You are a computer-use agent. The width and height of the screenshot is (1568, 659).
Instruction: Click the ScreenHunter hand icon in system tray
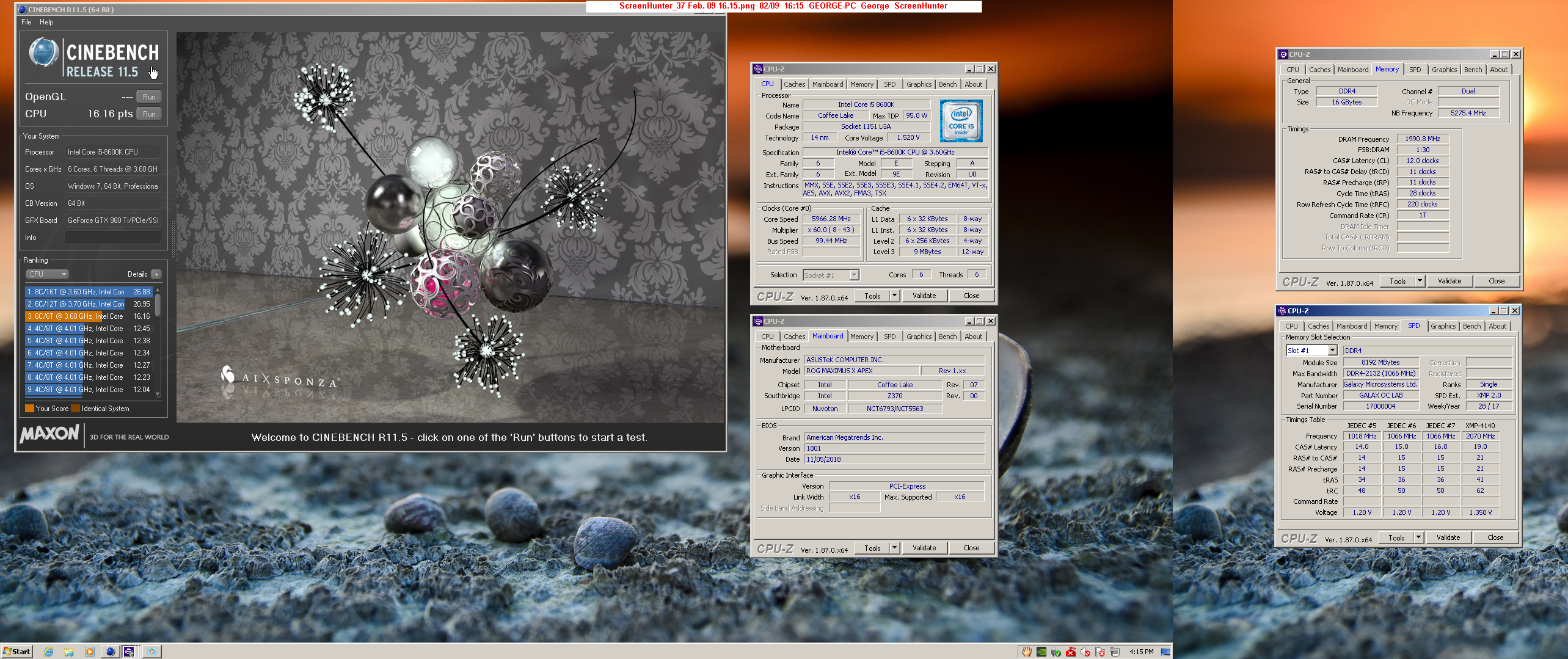tap(1027, 652)
